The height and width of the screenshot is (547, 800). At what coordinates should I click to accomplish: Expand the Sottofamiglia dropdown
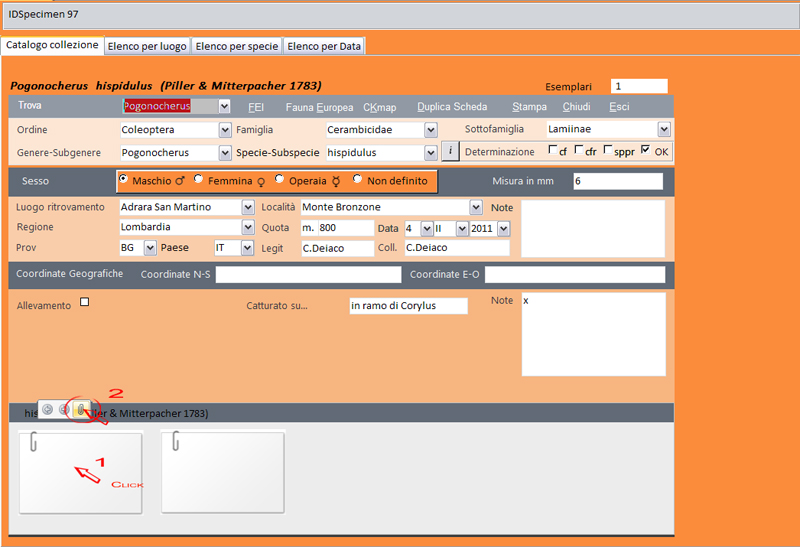[664, 129]
